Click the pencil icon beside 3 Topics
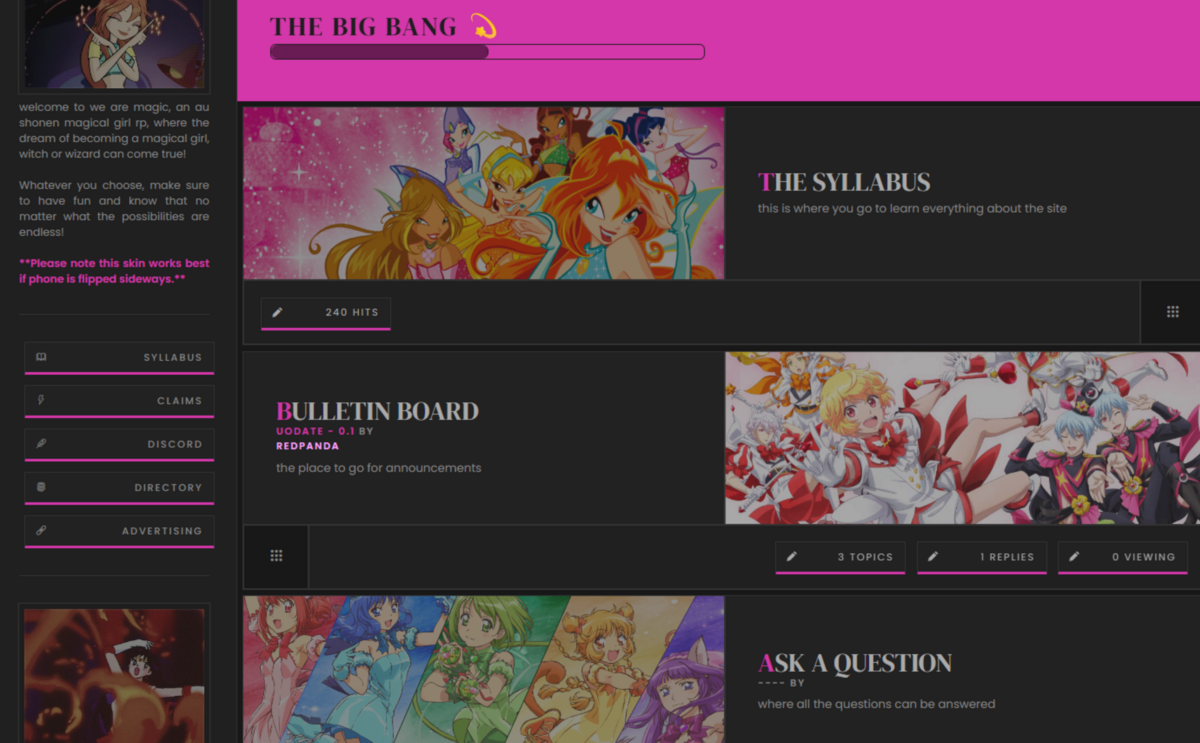The height and width of the screenshot is (743, 1200). 792,556
